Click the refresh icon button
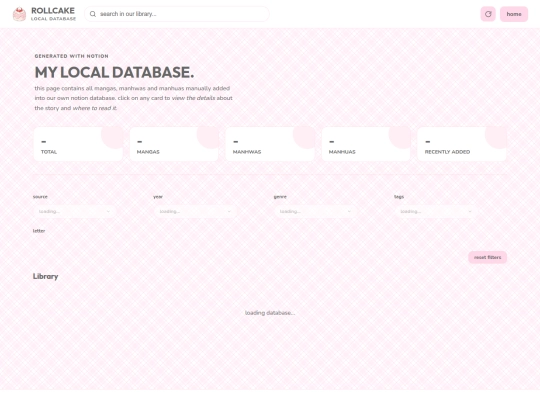This screenshot has height=405, width=540. coord(488,14)
